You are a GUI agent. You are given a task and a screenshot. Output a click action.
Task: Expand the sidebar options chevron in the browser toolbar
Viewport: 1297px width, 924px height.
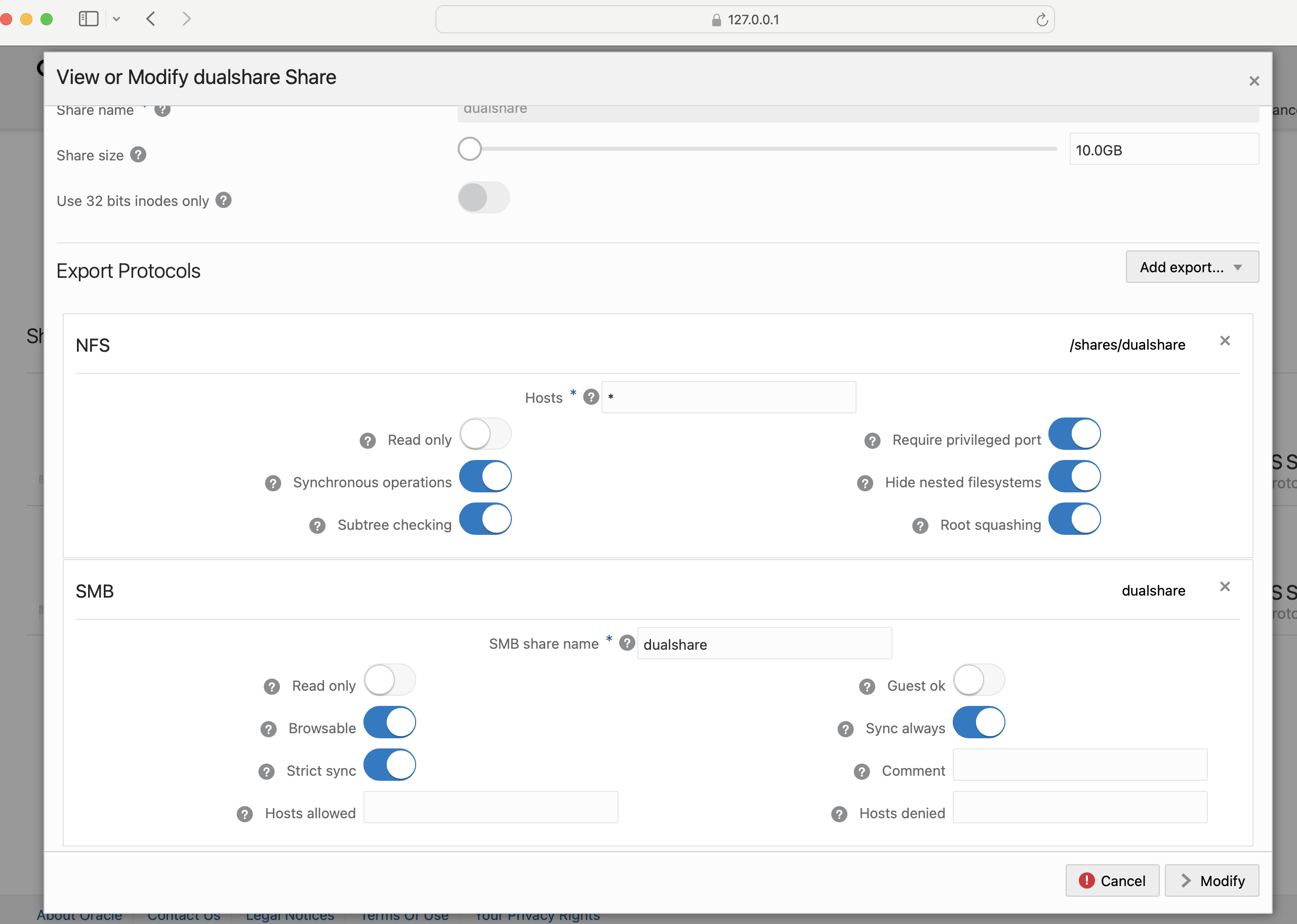(x=116, y=19)
